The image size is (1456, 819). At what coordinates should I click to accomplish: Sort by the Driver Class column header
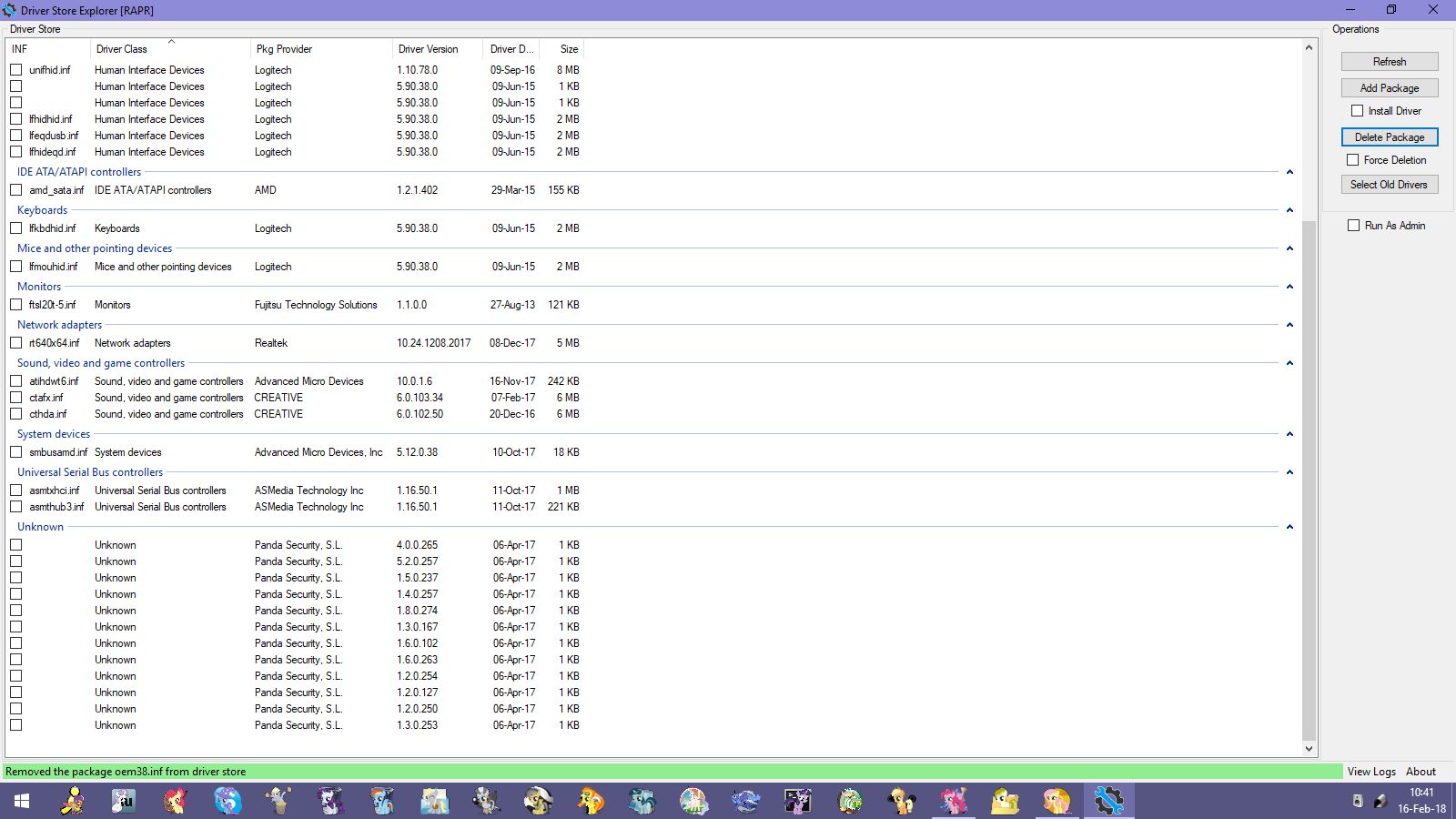[x=170, y=49]
